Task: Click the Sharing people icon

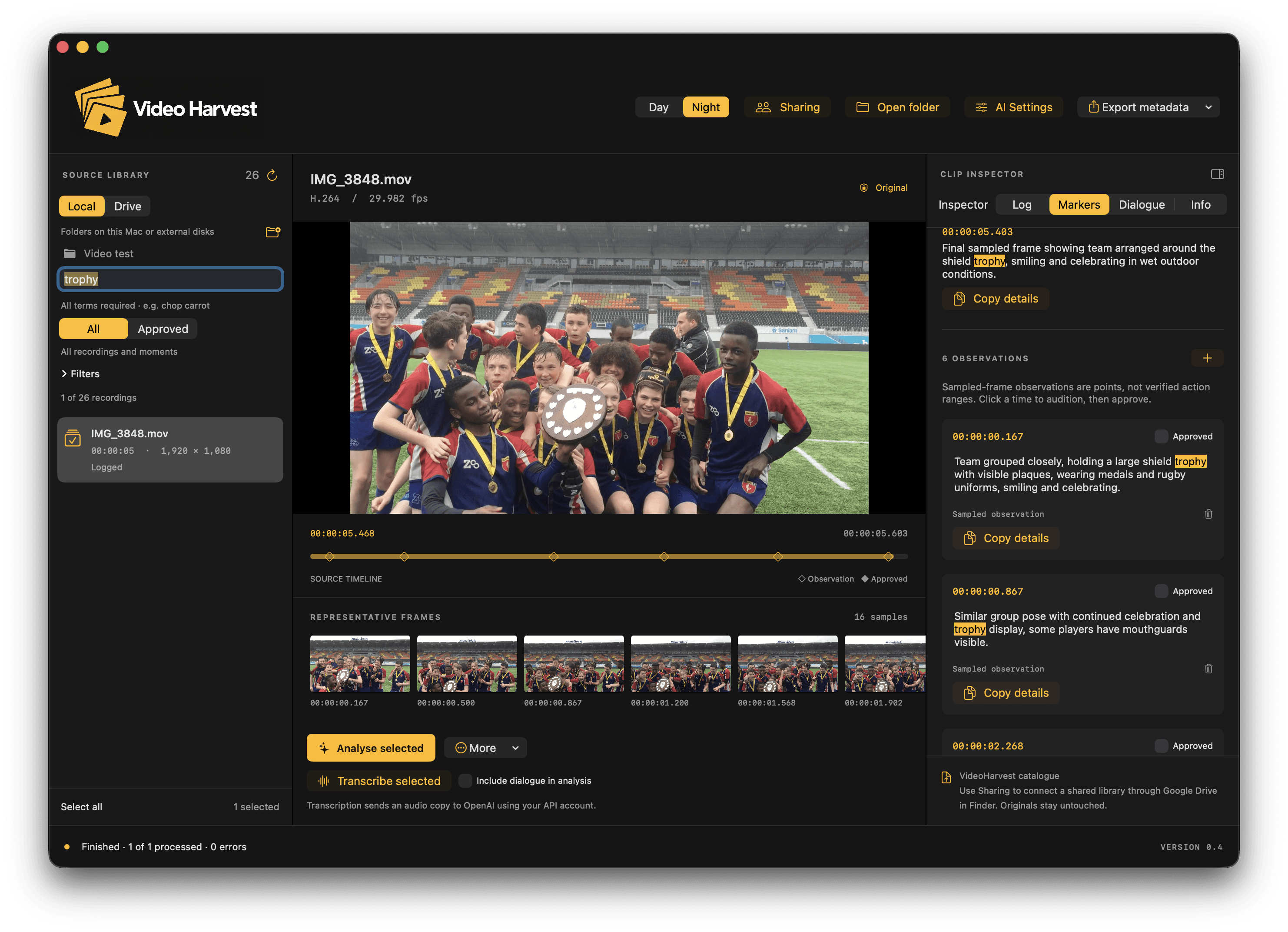Action: (x=763, y=107)
